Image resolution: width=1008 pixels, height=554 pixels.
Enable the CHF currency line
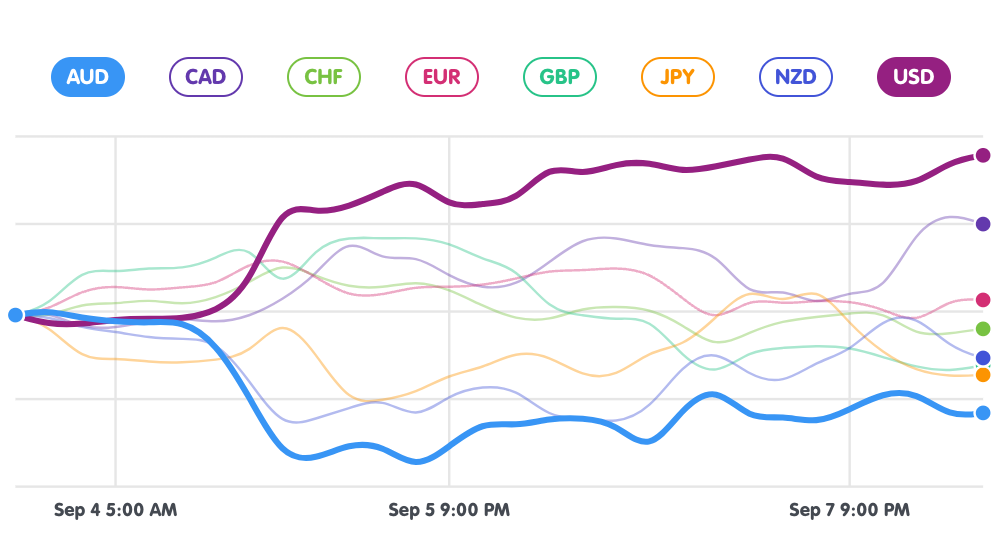pos(323,77)
